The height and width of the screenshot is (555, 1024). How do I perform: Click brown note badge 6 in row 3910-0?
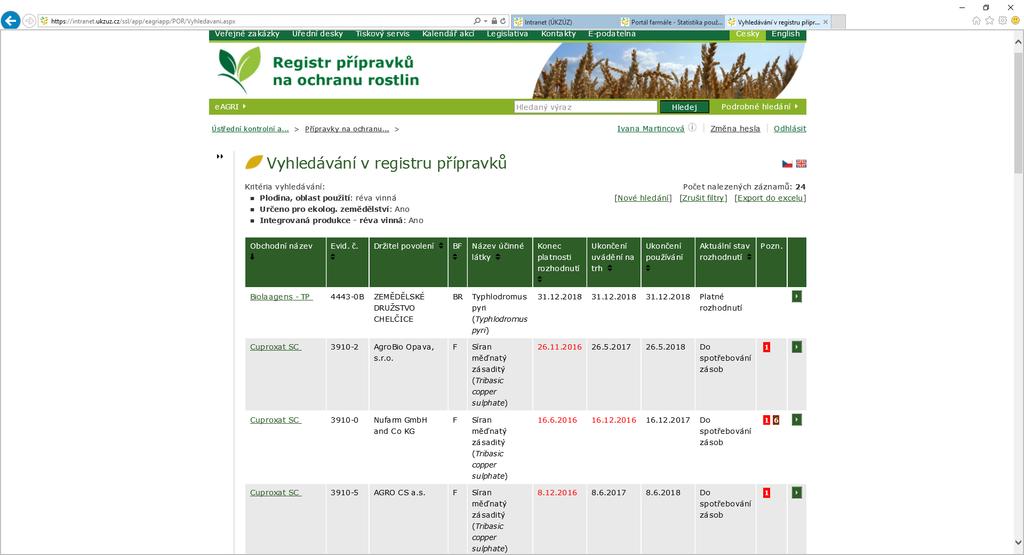coord(776,420)
